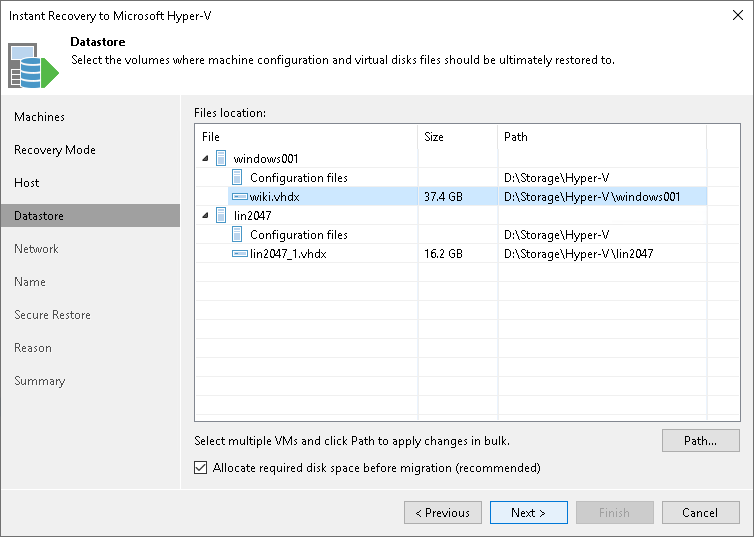The image size is (754, 537).
Task: Click the lin2047 VM icon
Action: click(221, 215)
